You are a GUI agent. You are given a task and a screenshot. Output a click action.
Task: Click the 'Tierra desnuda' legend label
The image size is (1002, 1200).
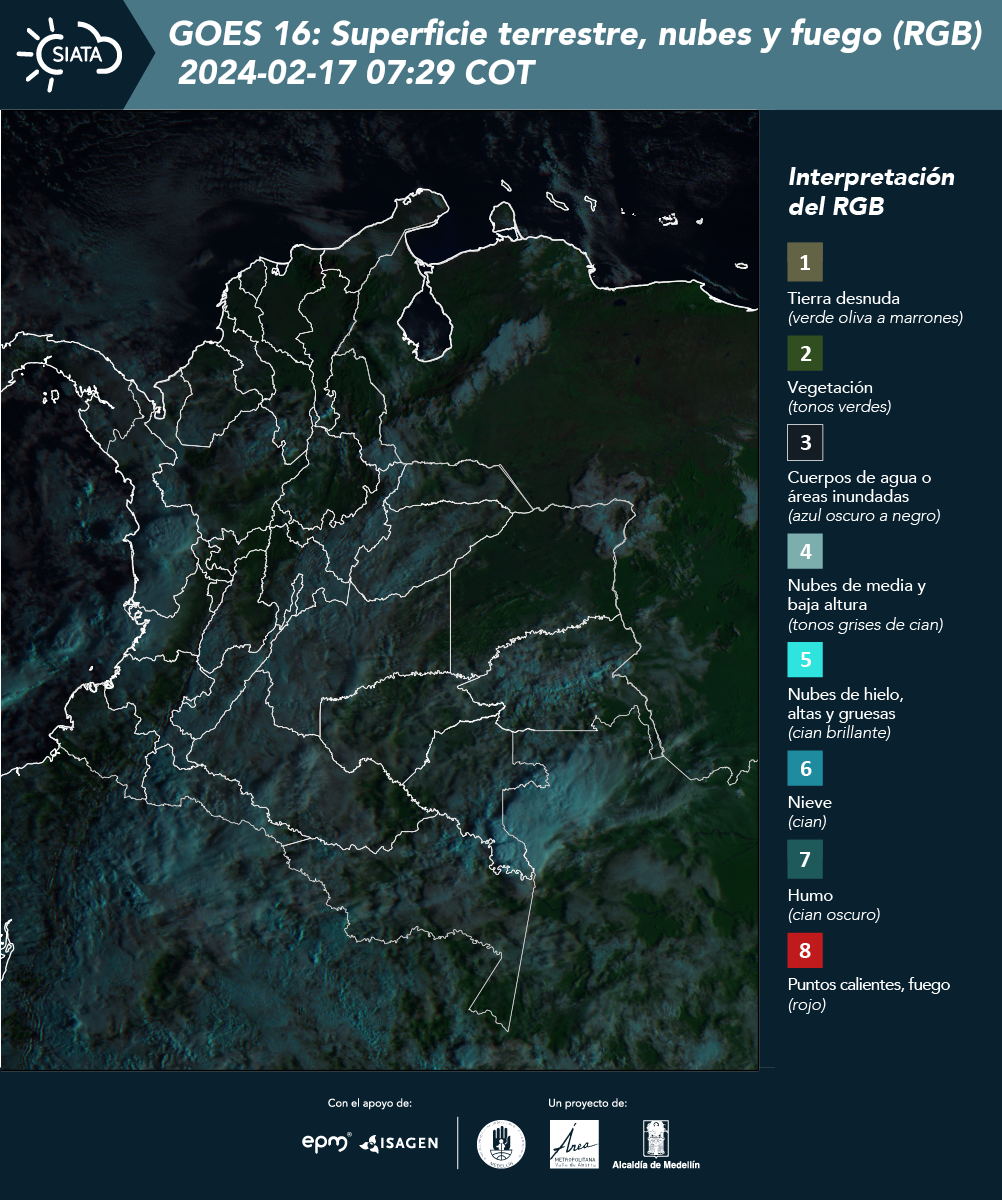(x=844, y=298)
